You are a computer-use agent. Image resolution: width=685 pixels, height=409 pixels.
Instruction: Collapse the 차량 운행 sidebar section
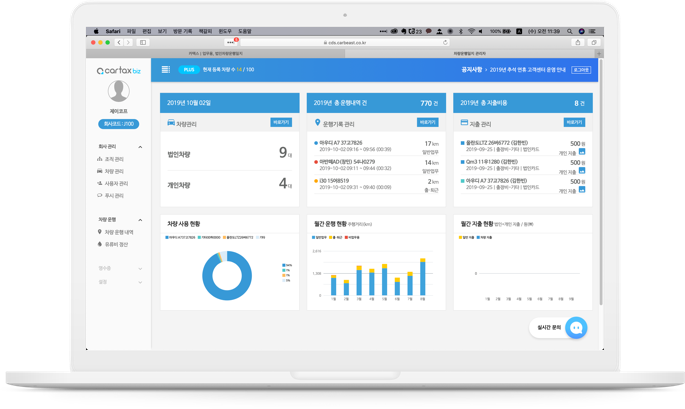tap(140, 220)
